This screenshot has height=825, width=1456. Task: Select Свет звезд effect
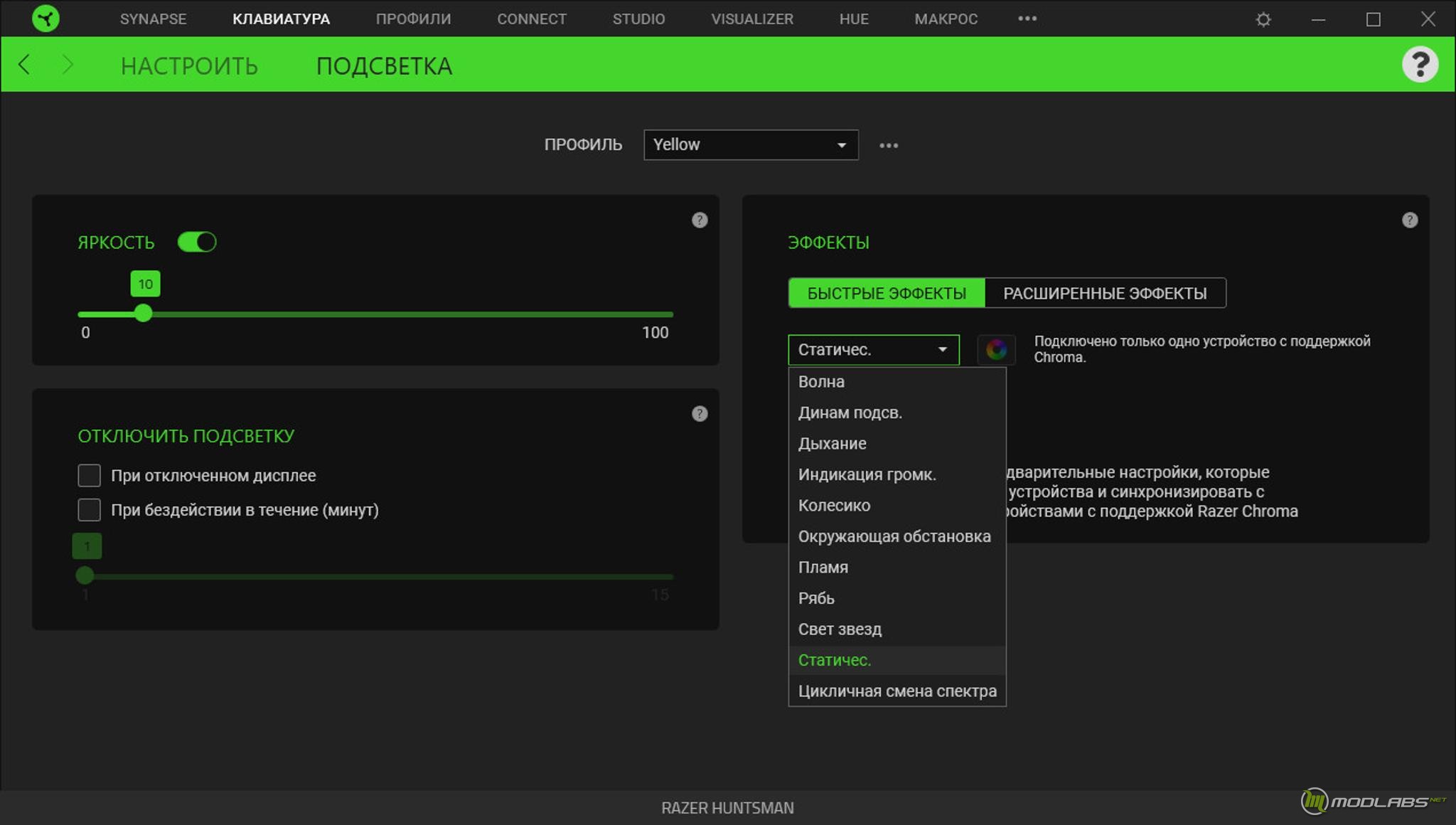pos(897,629)
